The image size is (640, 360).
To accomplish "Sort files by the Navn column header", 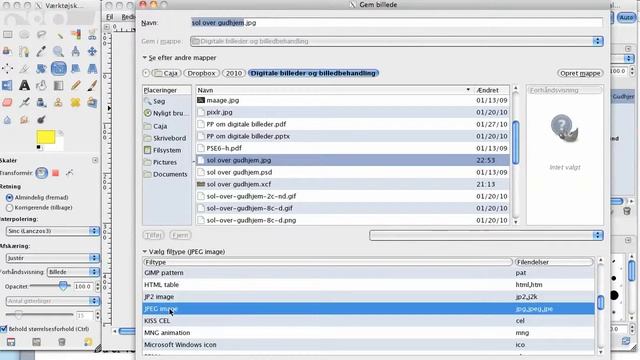I will [x=334, y=90].
